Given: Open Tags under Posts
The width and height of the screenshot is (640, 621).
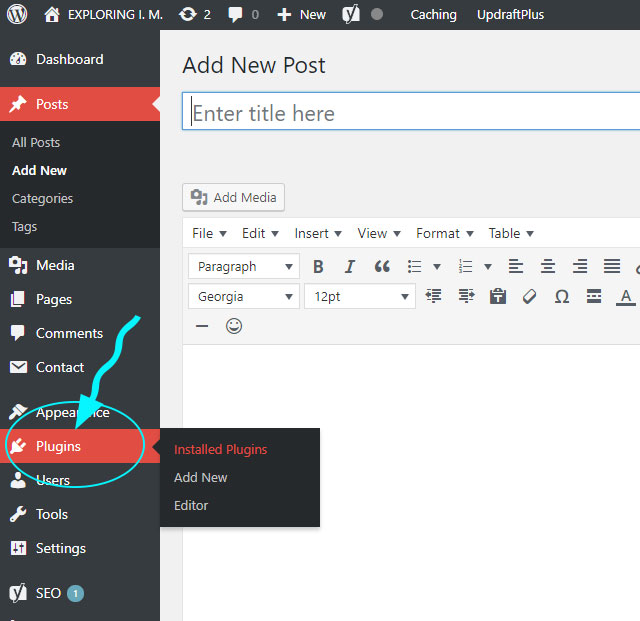Looking at the screenshot, I should (24, 227).
